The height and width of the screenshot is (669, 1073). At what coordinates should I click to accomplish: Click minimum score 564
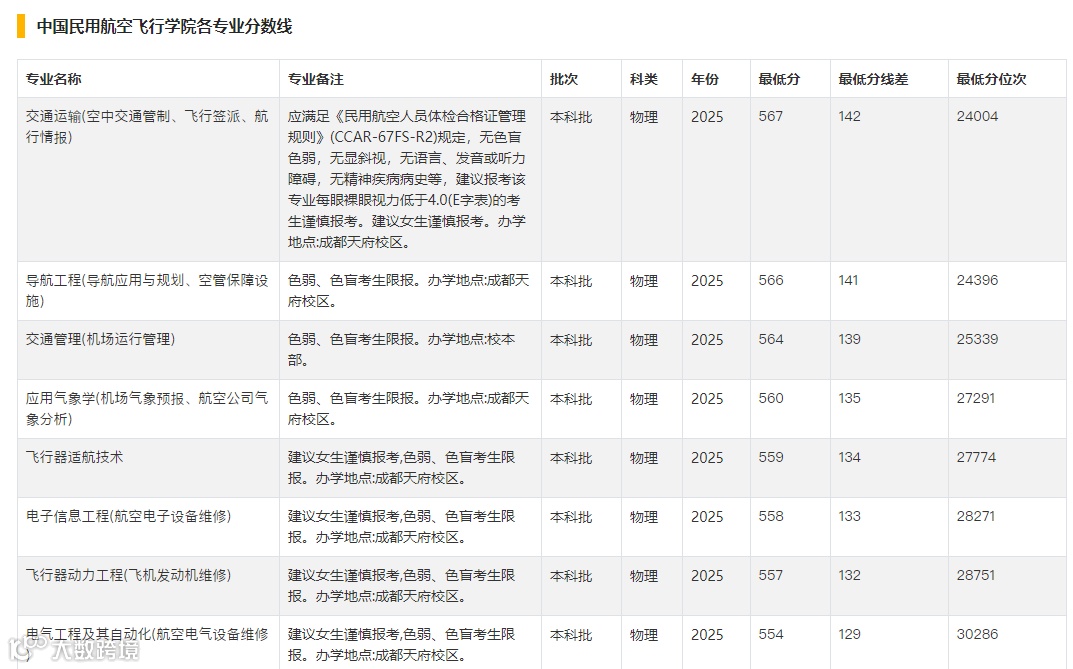pos(771,339)
